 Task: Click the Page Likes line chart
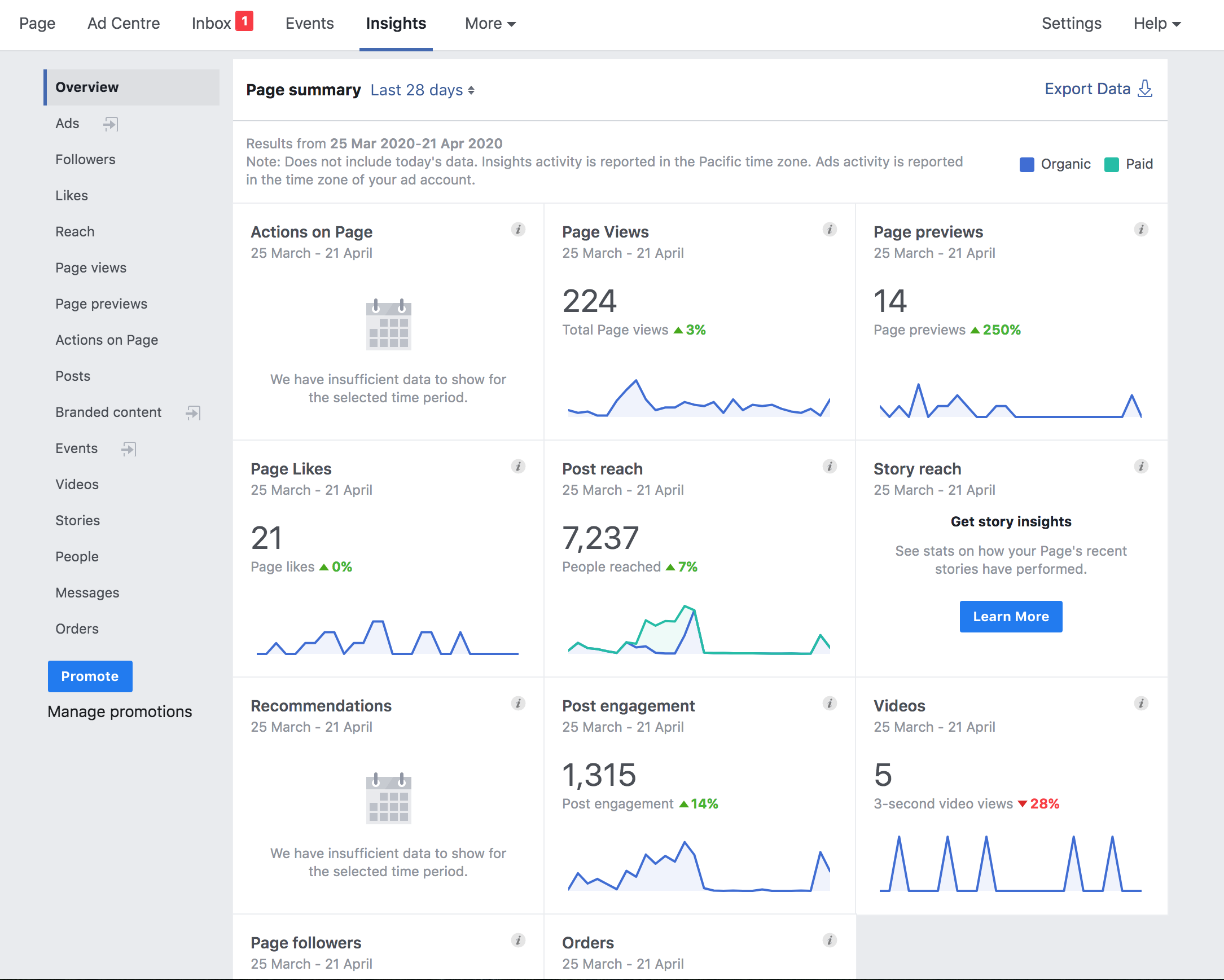(x=387, y=638)
